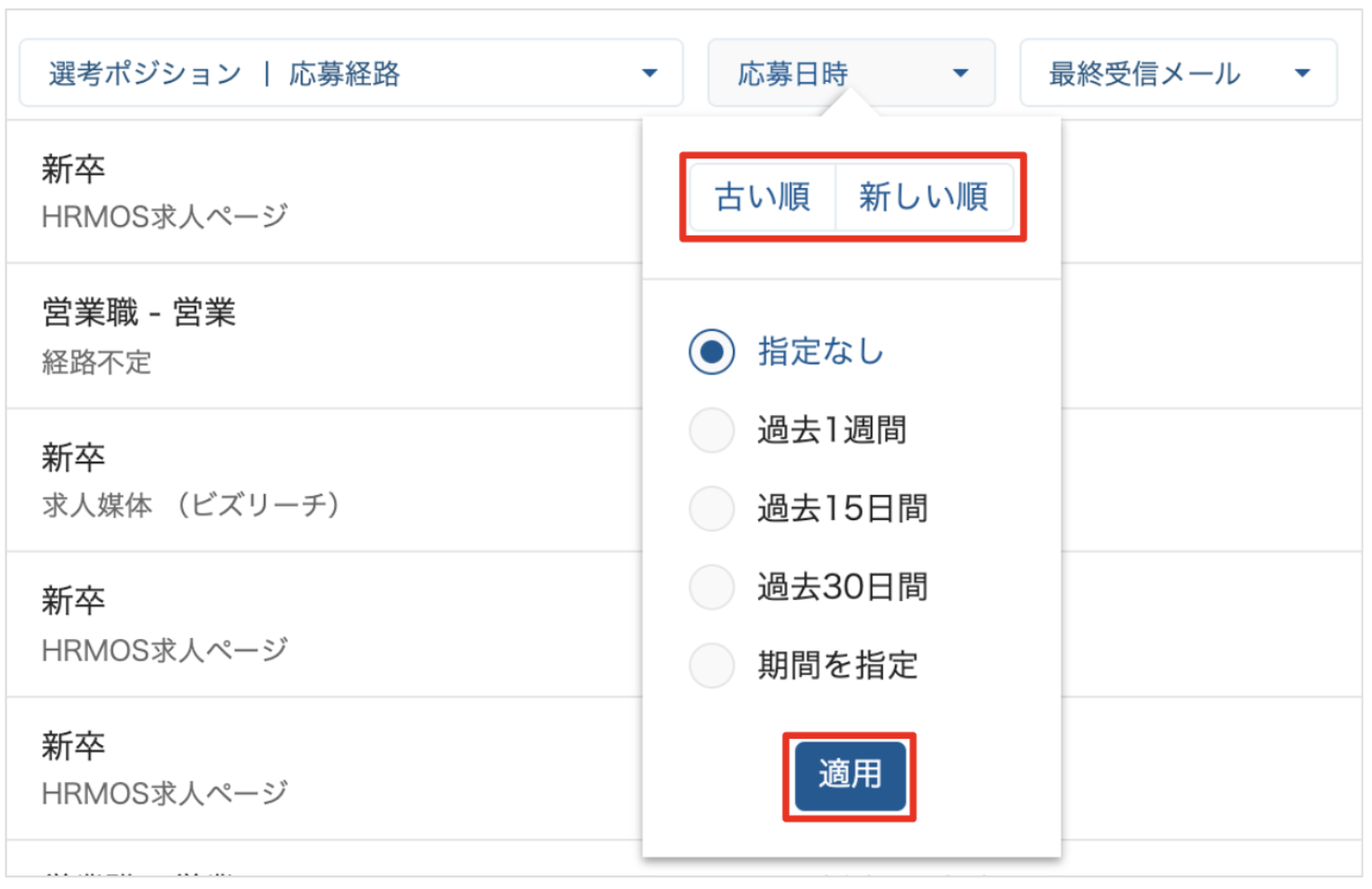Click the caret arrow beside 応募日時
The height and width of the screenshot is (889, 1372).
click(x=961, y=73)
